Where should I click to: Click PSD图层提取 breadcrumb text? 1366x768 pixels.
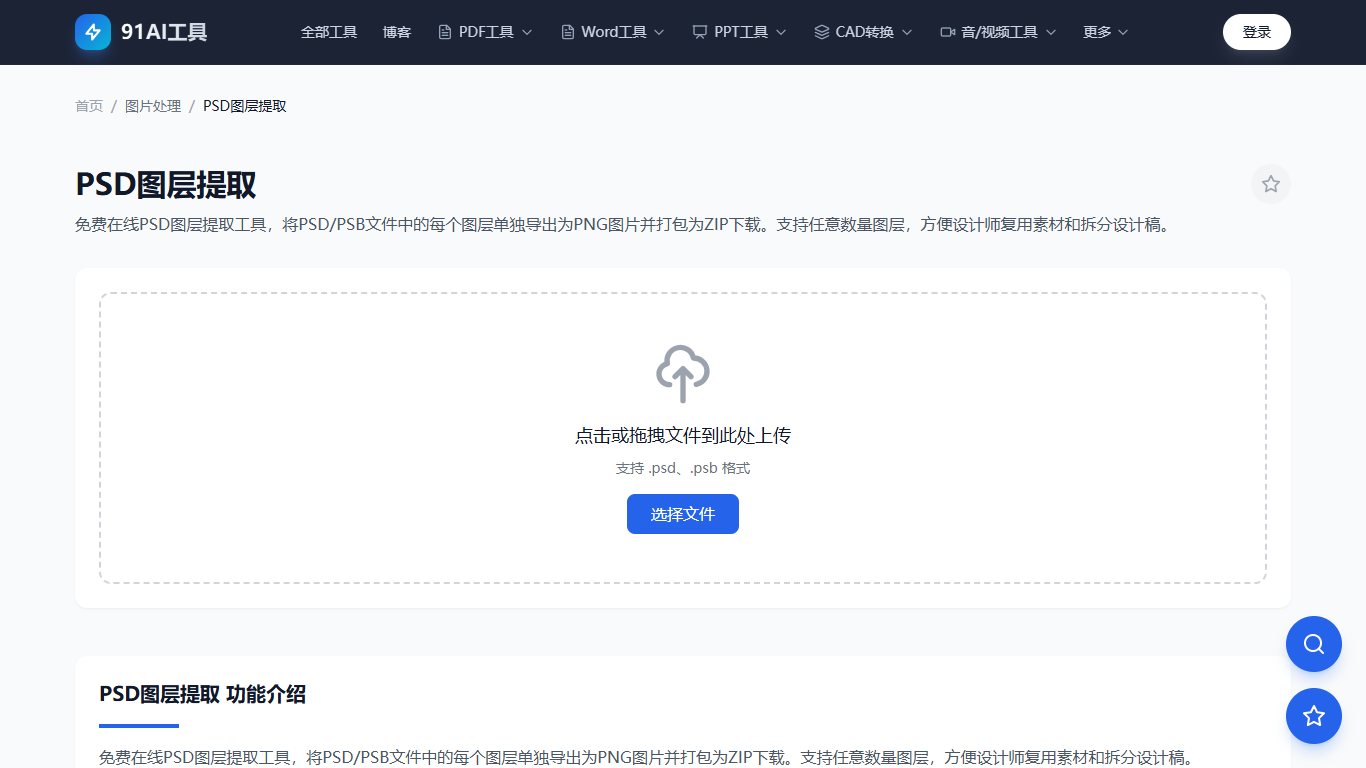click(245, 106)
